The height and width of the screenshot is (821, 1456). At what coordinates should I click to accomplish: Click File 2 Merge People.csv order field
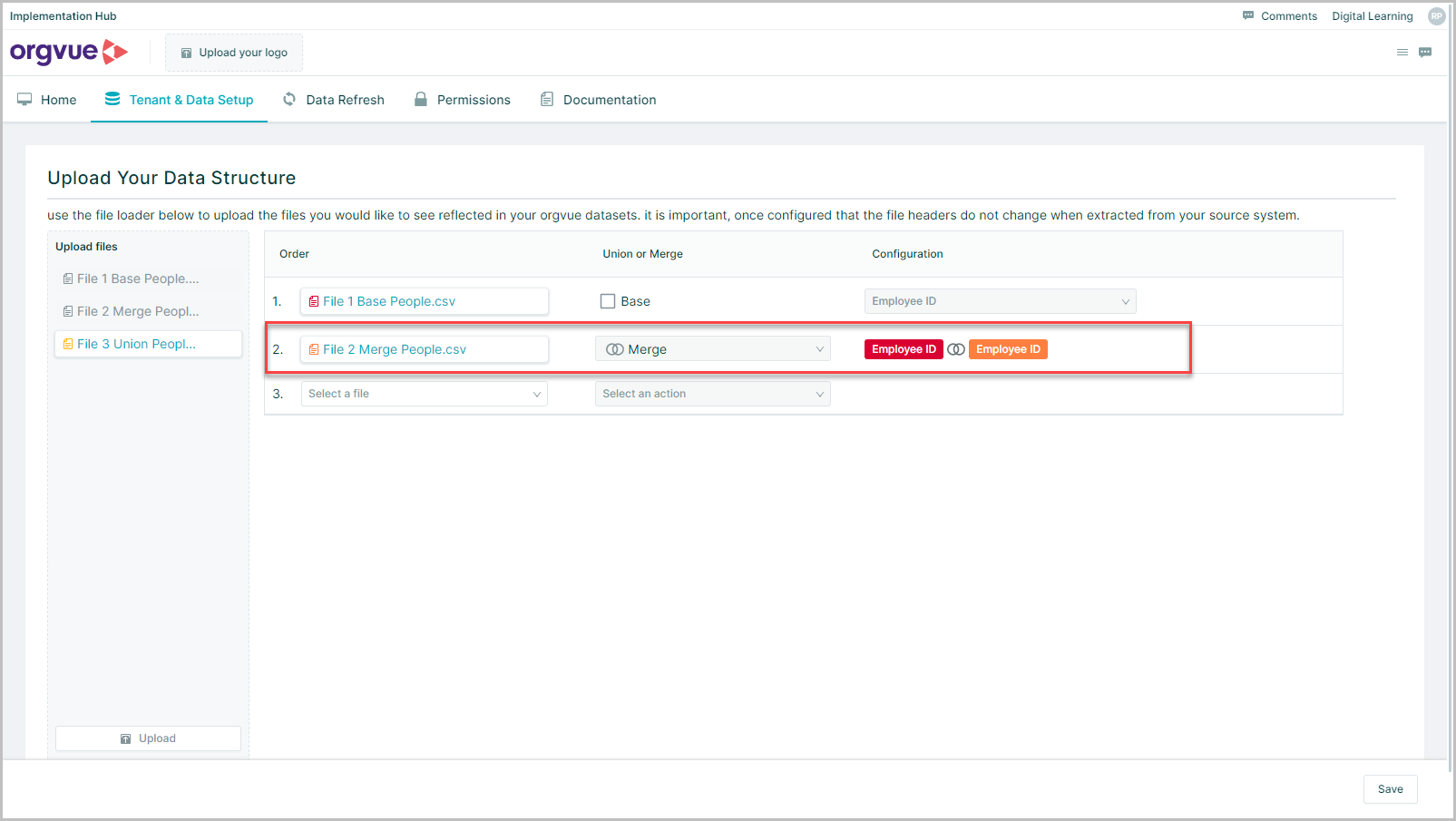pyautogui.click(x=425, y=349)
